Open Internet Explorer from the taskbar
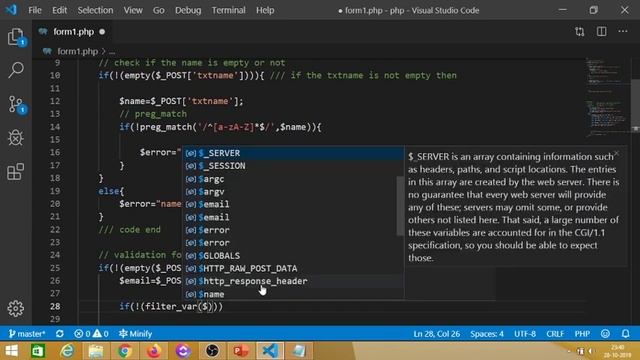 (x=67, y=351)
